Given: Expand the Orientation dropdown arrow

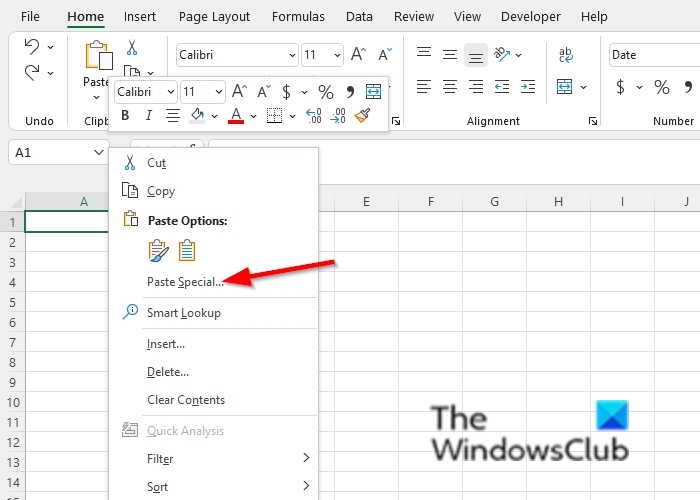Looking at the screenshot, I should [518, 55].
